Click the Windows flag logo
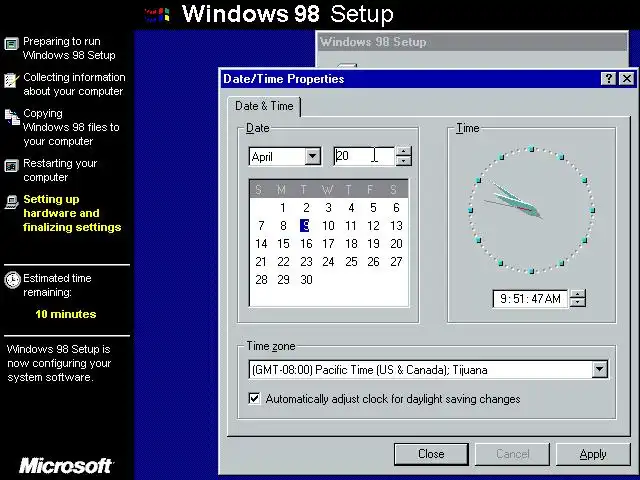This screenshot has width=640, height=480. (x=158, y=15)
